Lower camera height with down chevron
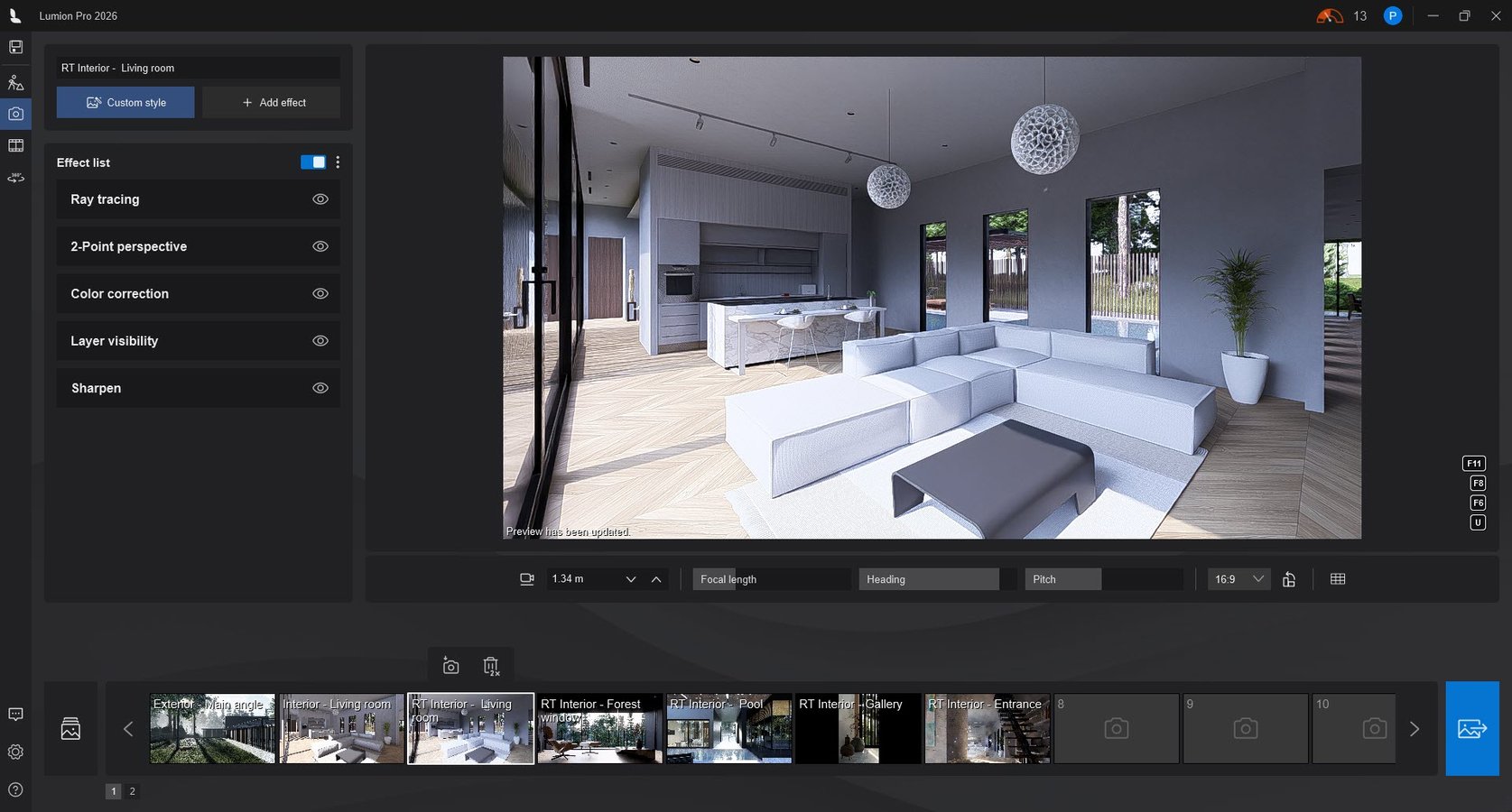 631,579
